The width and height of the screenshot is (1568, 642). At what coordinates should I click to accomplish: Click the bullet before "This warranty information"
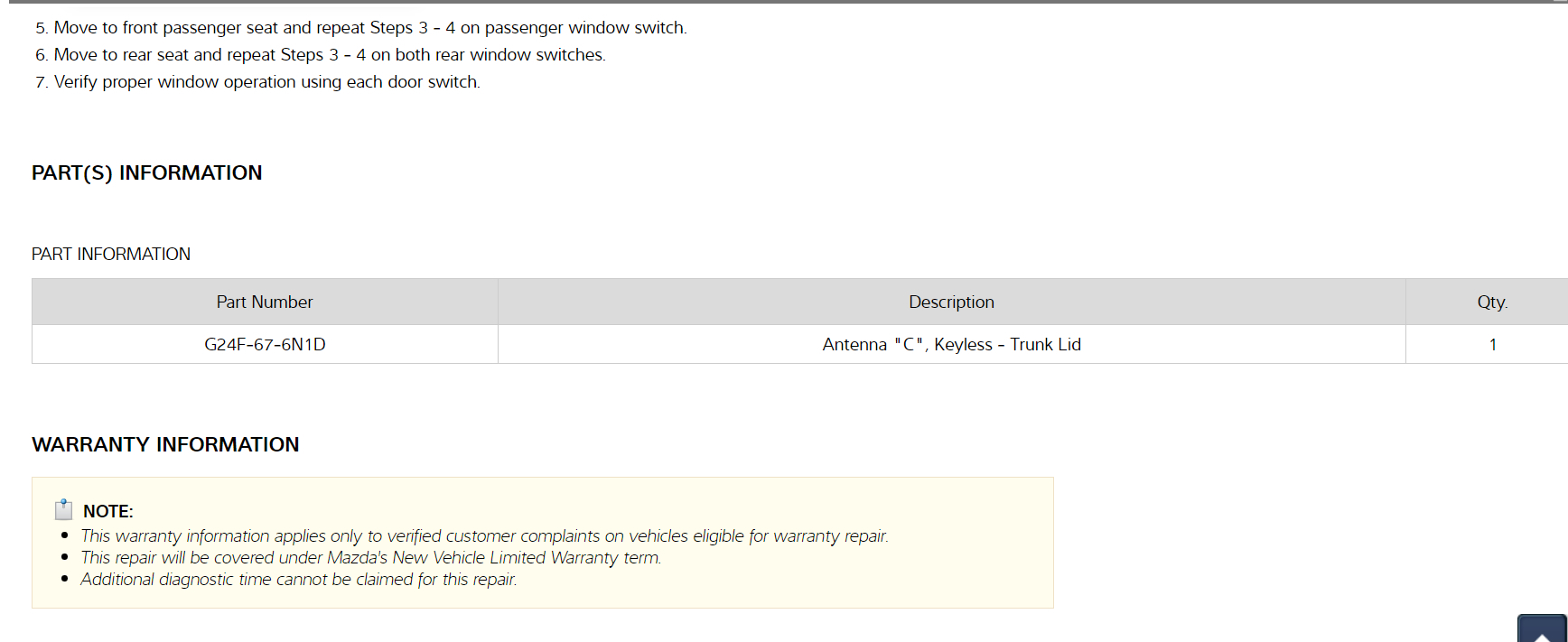pyautogui.click(x=65, y=535)
